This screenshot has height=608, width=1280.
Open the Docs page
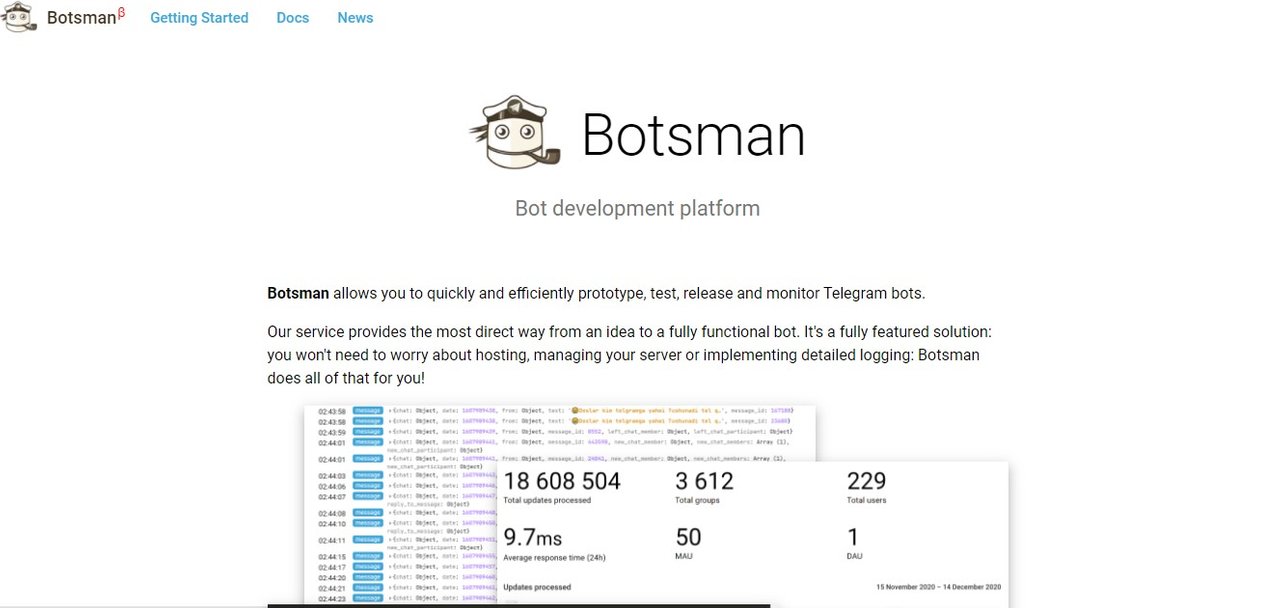click(293, 18)
